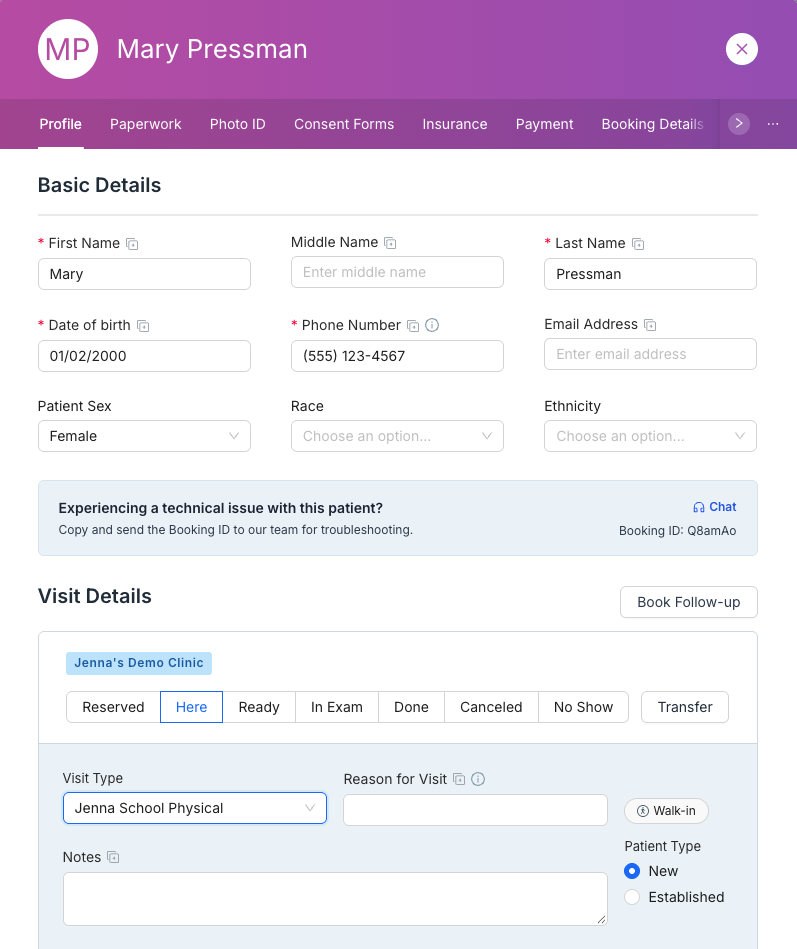797x949 pixels.
Task: Click the Middle Name input field
Action: pyautogui.click(x=397, y=272)
